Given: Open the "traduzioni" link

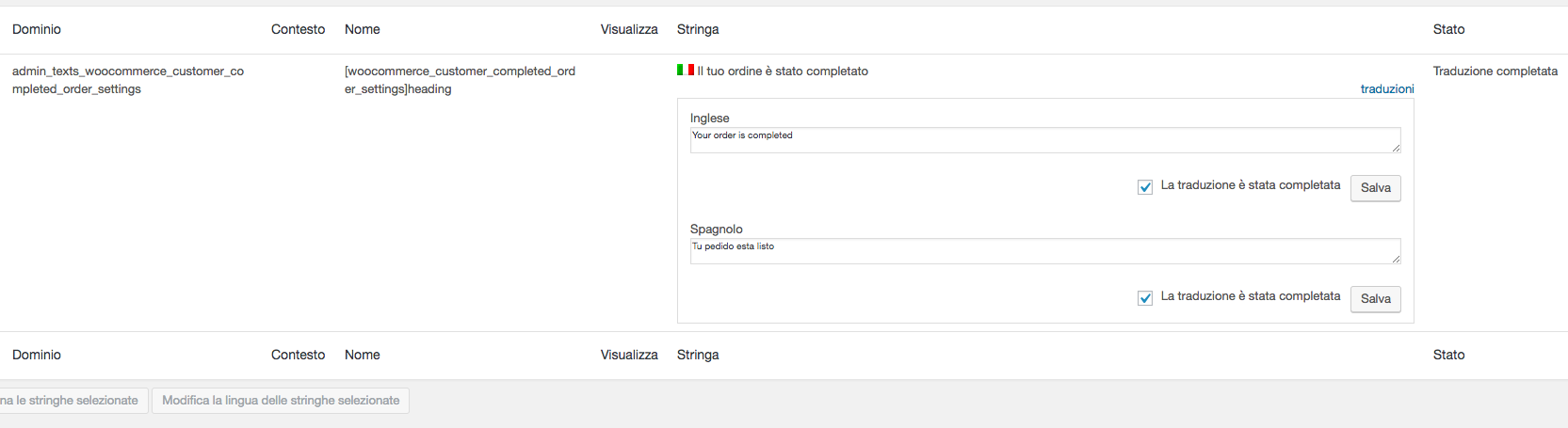Looking at the screenshot, I should pos(1386,88).
